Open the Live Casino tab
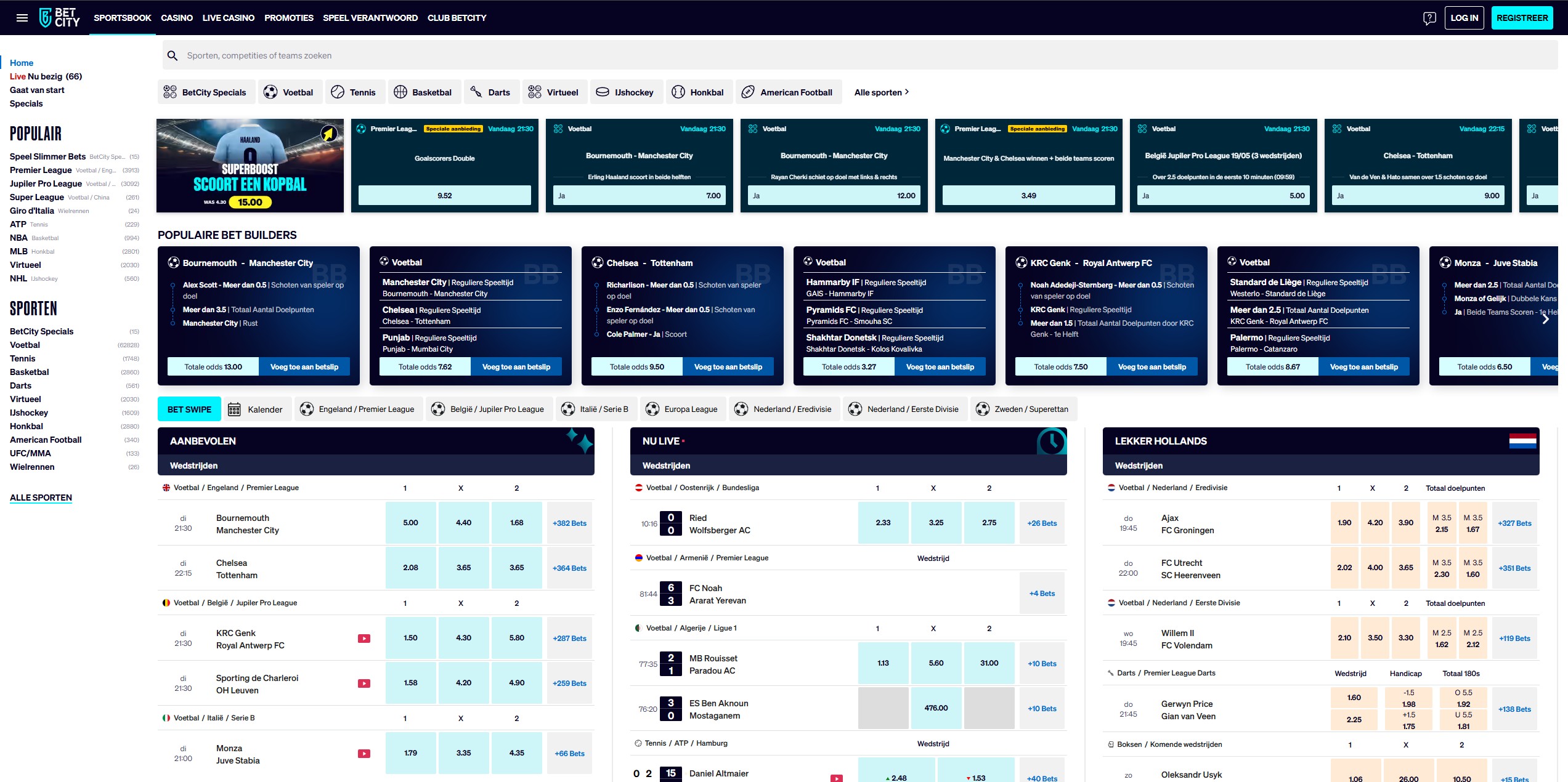 (x=228, y=18)
